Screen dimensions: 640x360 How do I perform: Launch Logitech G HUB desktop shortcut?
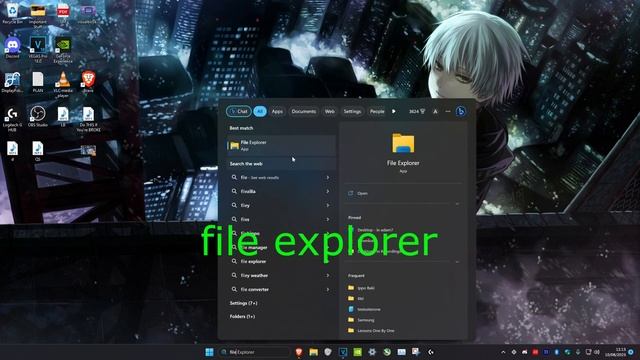12,119
